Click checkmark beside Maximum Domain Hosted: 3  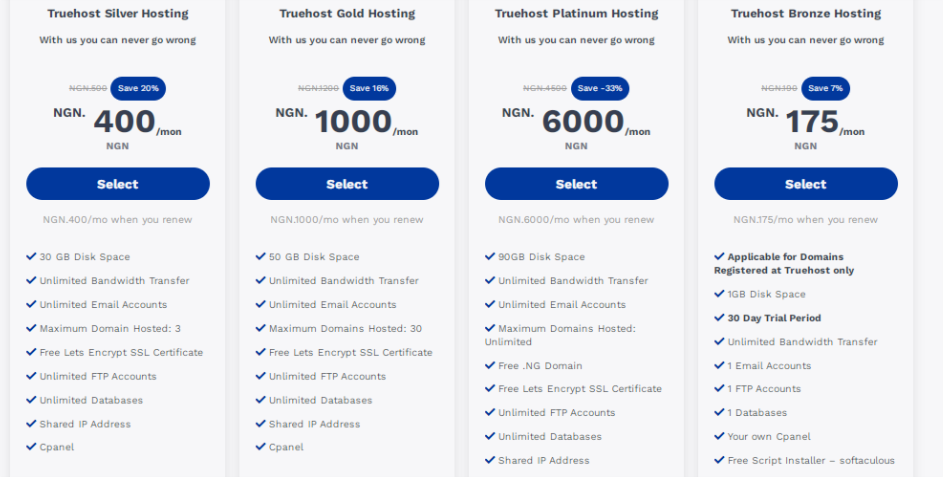point(31,328)
